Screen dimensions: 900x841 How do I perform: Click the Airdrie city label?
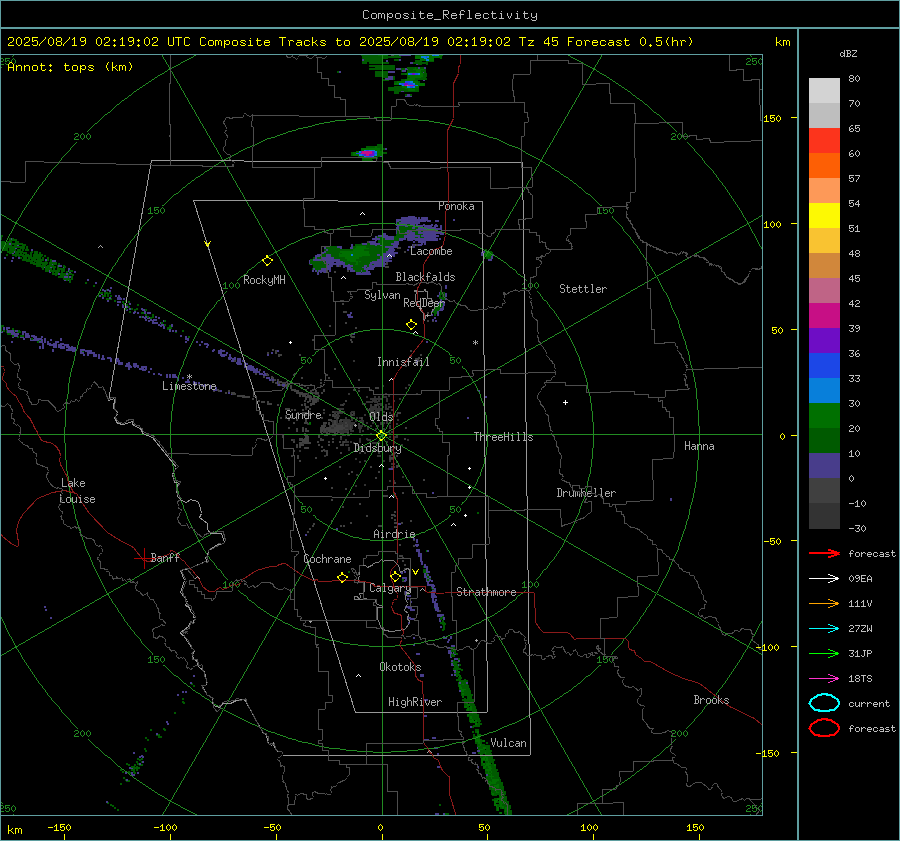pos(394,534)
